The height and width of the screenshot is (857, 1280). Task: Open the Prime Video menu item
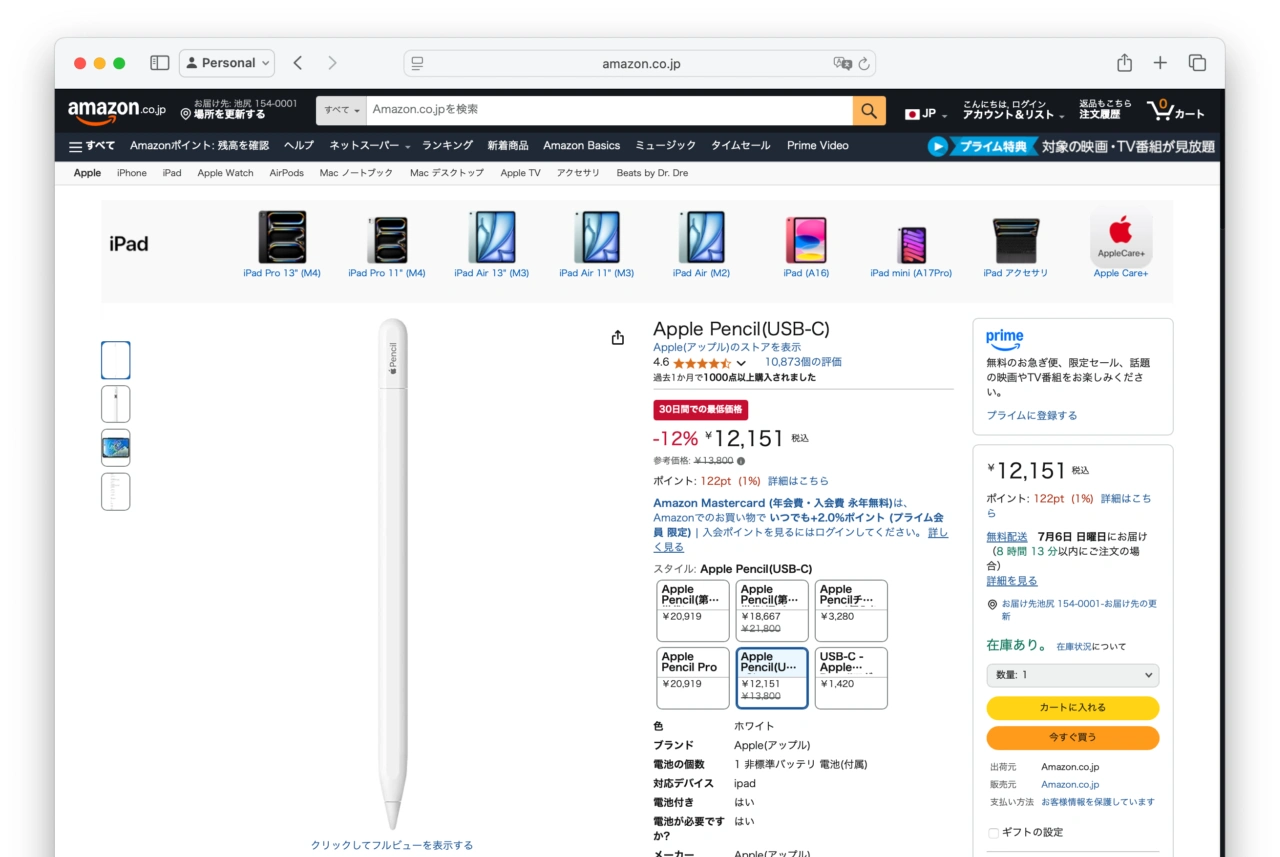pyautogui.click(x=817, y=146)
